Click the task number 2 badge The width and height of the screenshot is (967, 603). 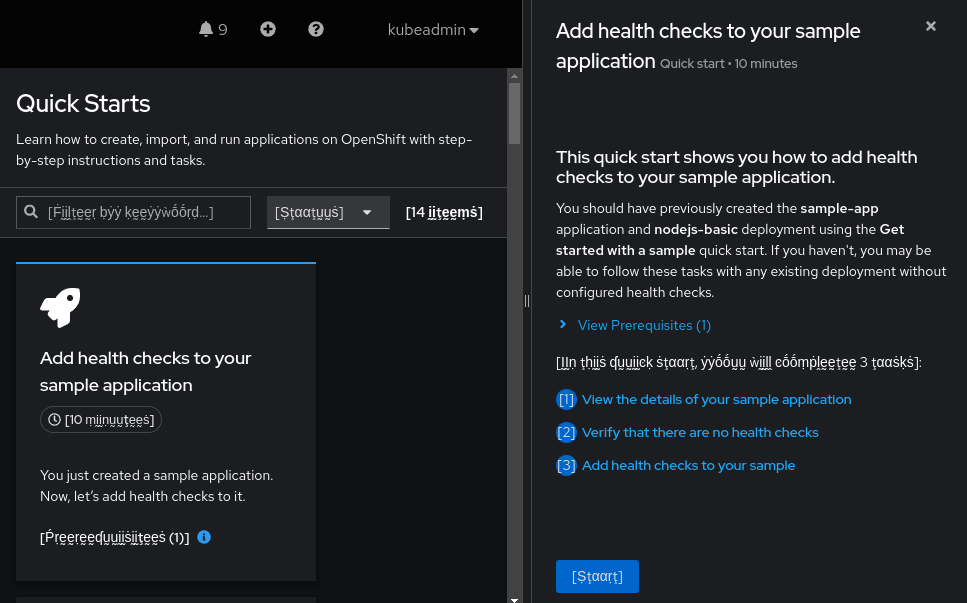tap(566, 433)
